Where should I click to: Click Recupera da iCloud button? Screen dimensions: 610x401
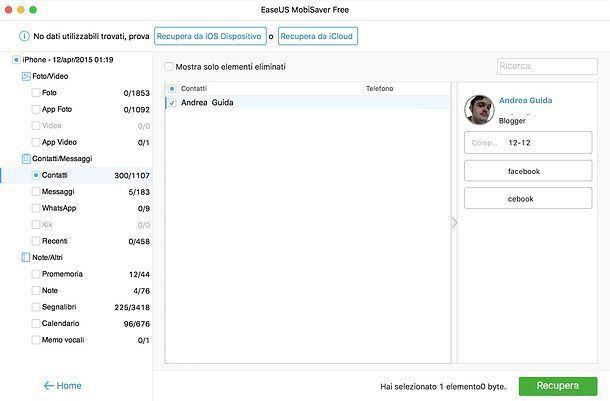click(x=317, y=36)
